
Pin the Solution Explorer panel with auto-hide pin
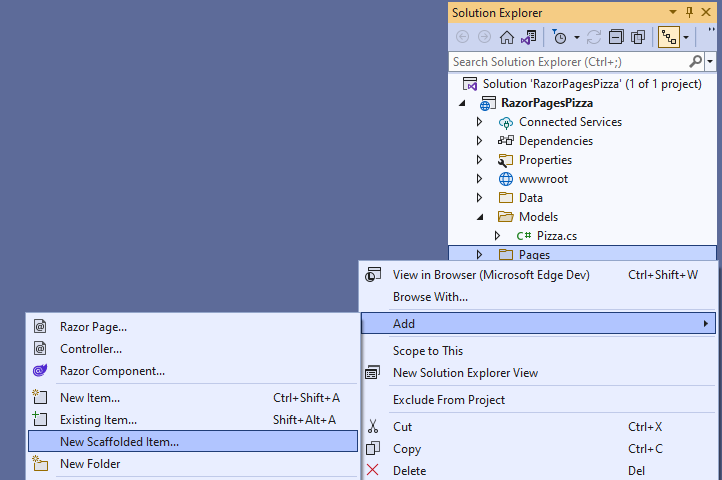(689, 12)
